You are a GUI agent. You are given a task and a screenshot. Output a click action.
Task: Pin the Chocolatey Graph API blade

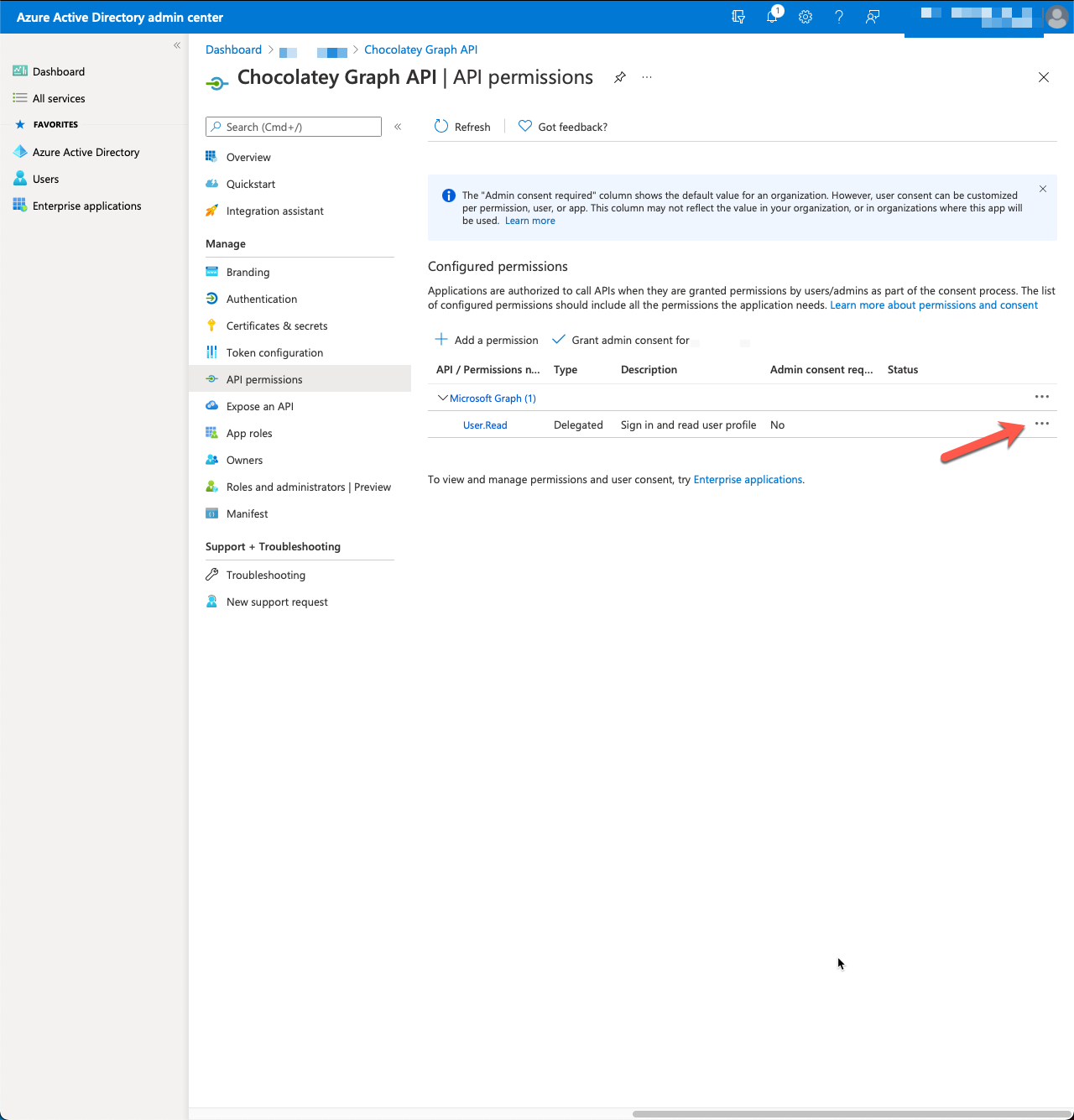619,77
